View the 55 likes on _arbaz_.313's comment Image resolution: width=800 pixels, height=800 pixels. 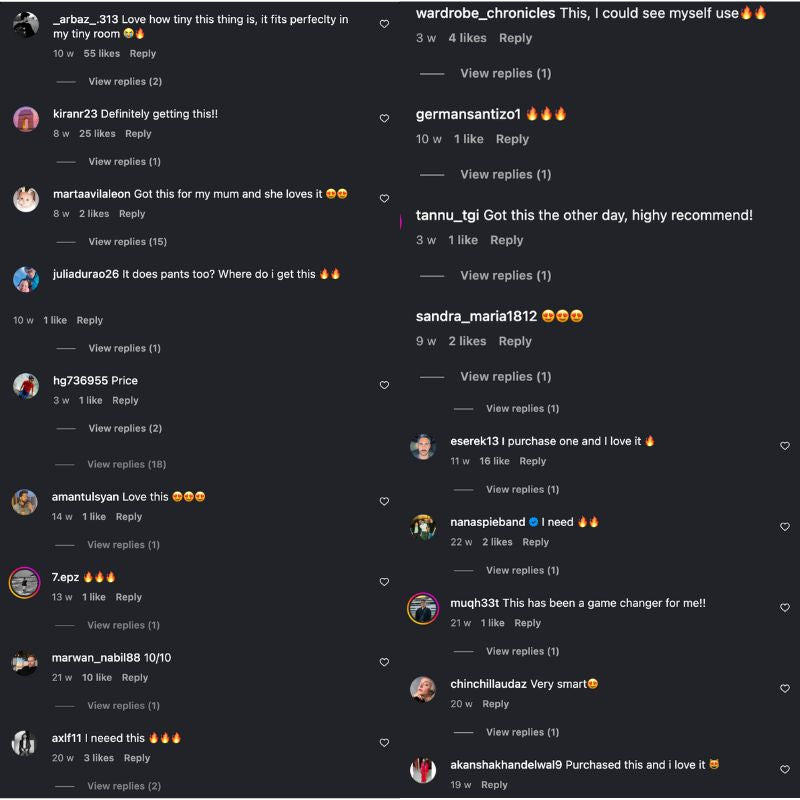(x=102, y=53)
